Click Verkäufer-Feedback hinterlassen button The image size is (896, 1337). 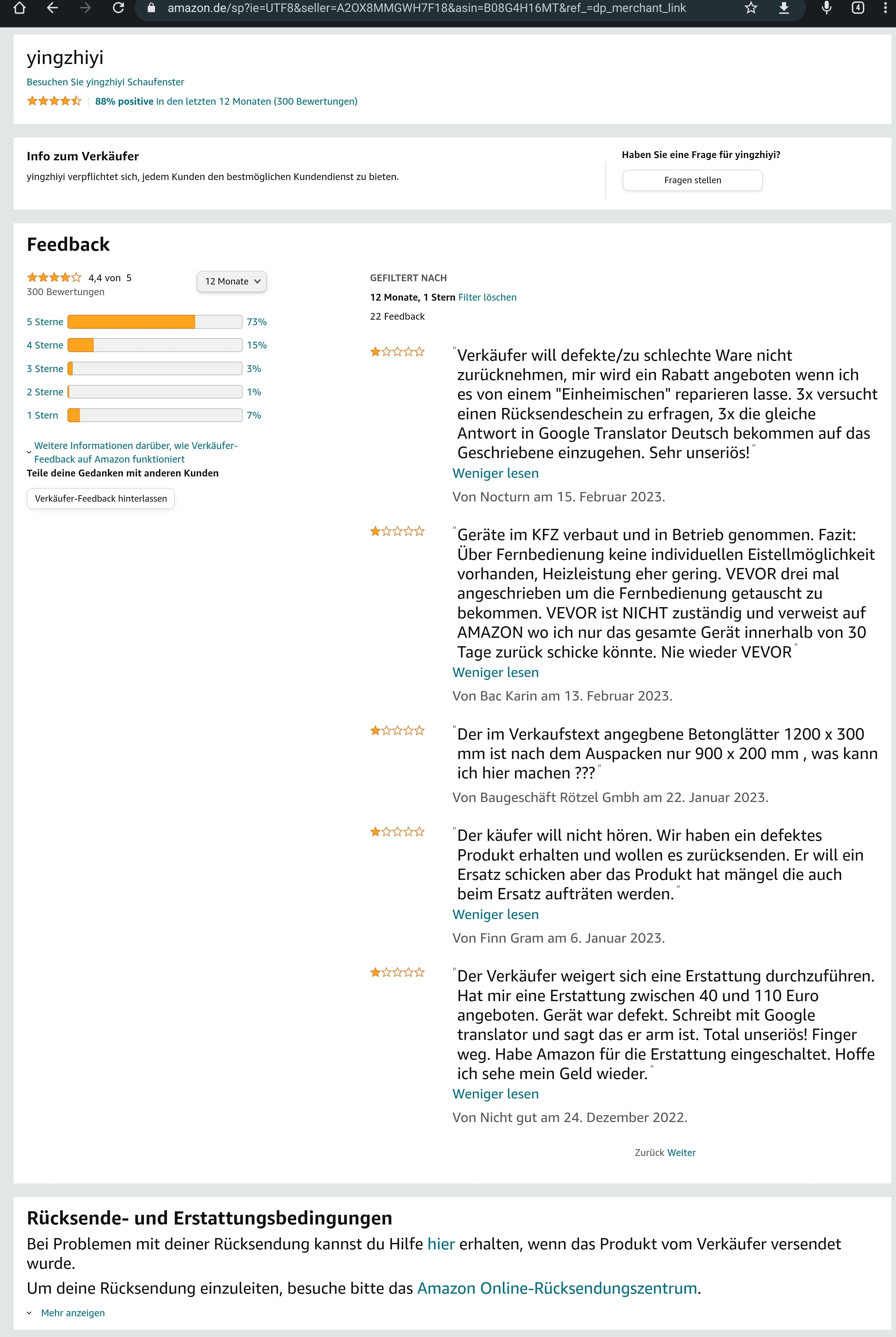pos(100,498)
